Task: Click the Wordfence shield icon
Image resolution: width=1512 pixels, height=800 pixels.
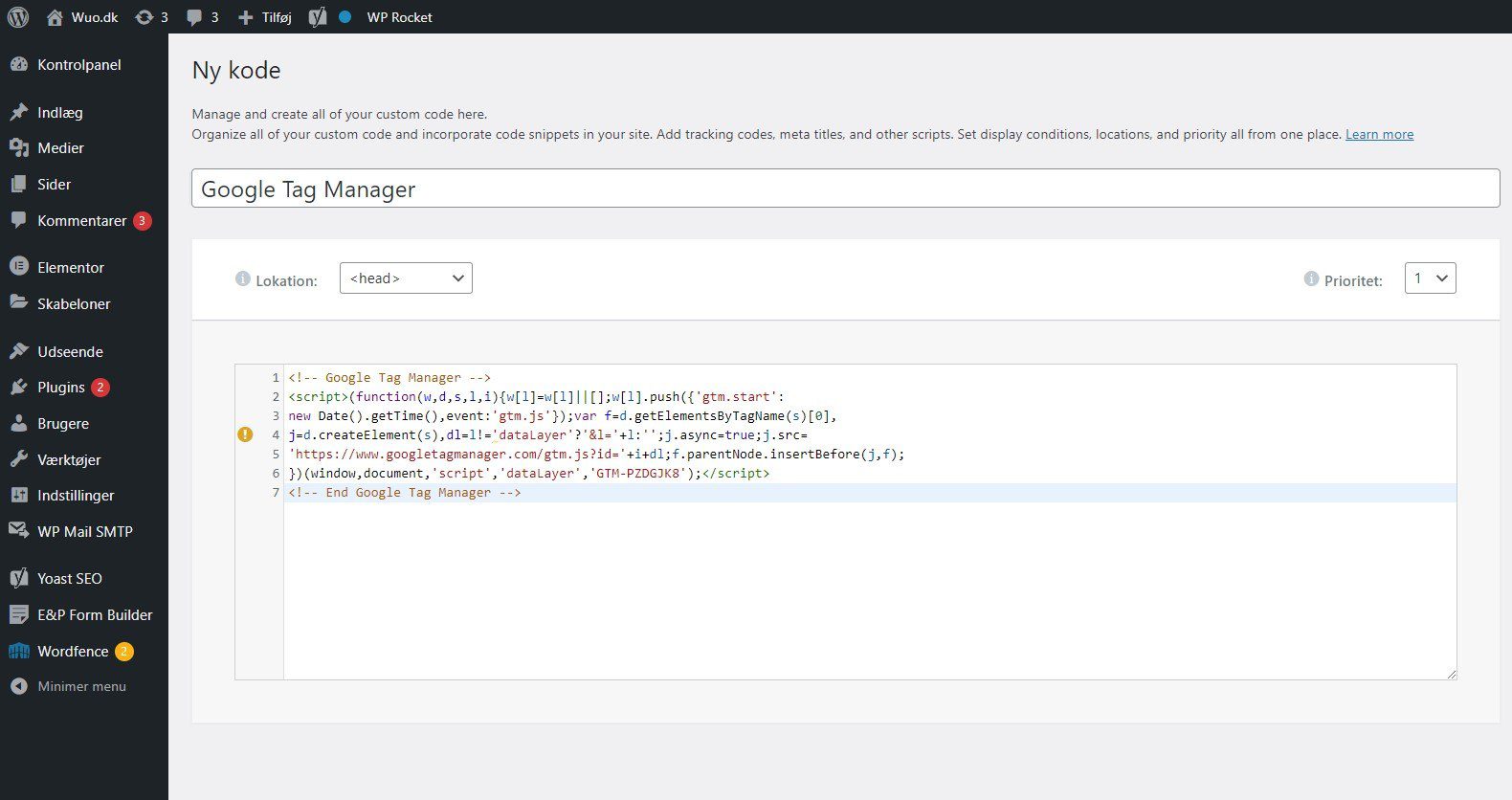Action: [x=19, y=651]
